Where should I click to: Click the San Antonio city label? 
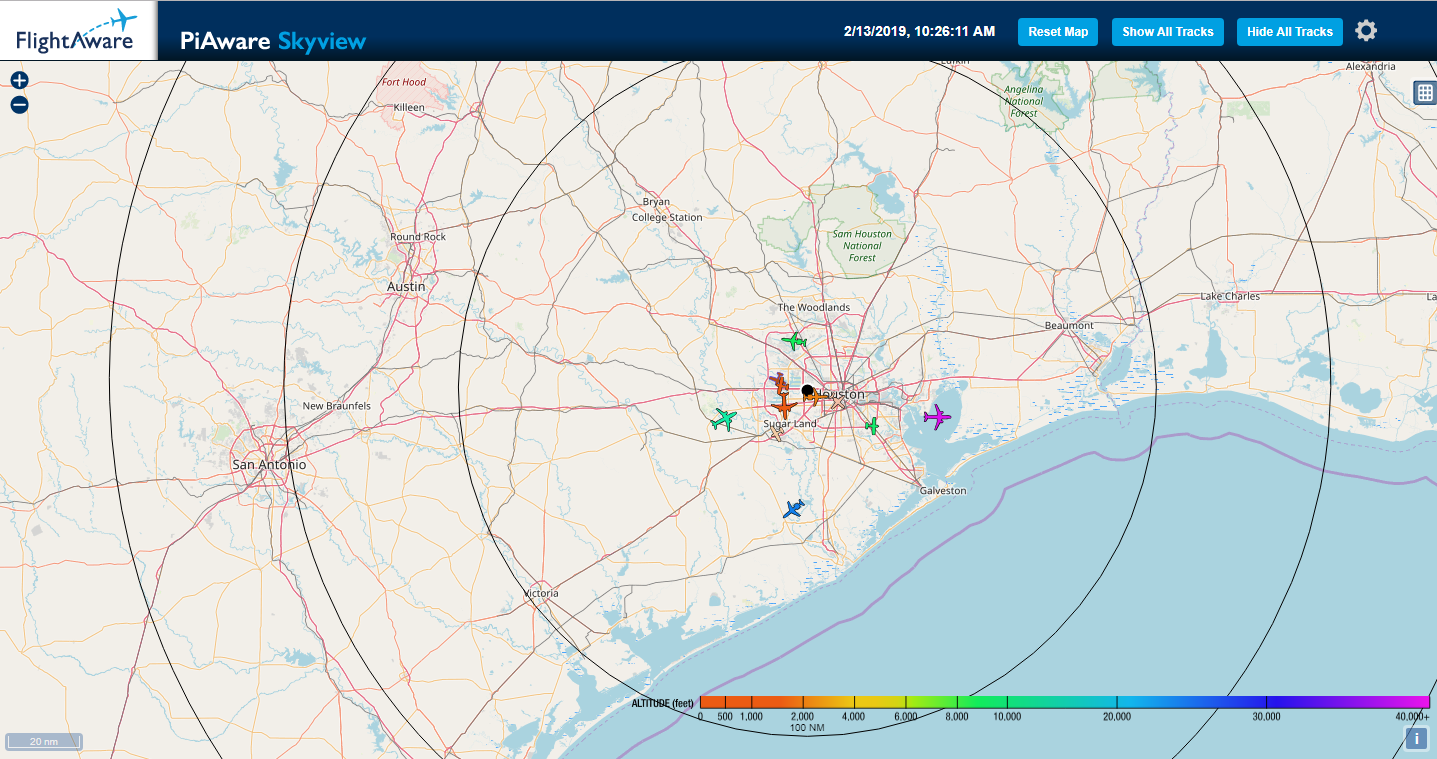[269, 465]
